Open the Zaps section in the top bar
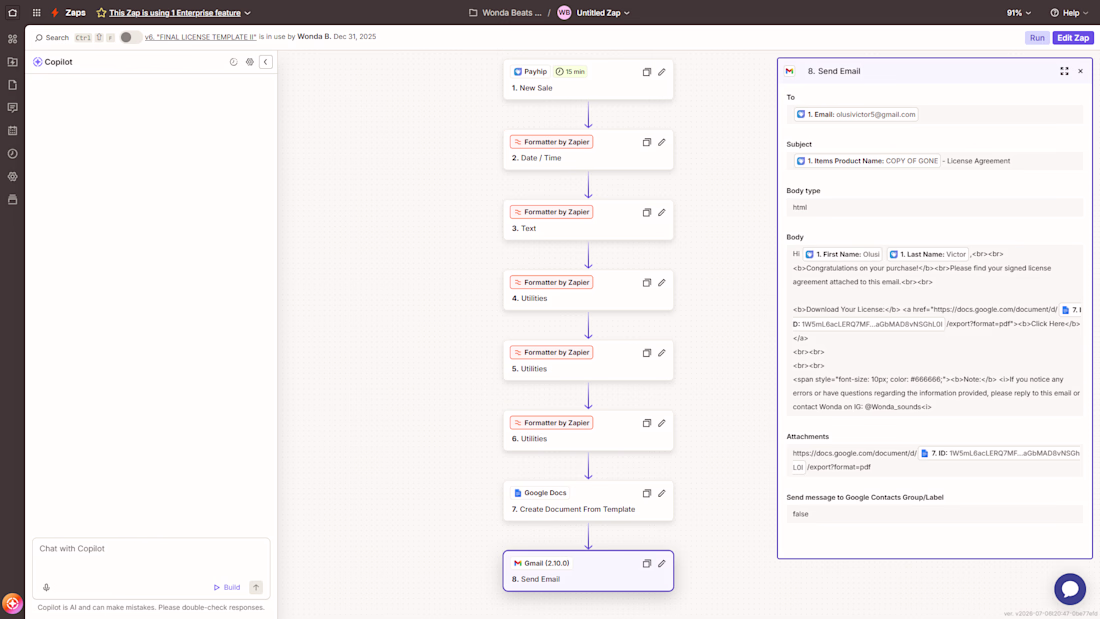The height and width of the screenshot is (619, 1100). (75, 13)
